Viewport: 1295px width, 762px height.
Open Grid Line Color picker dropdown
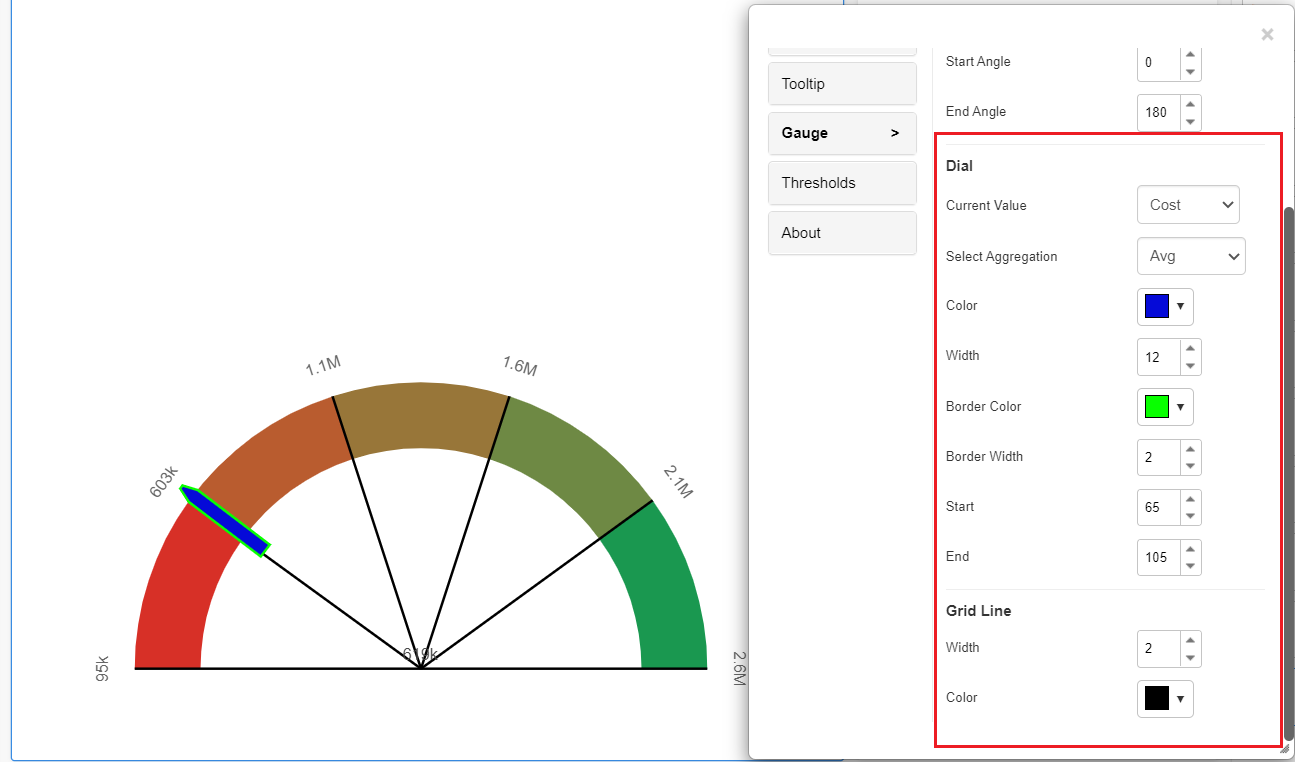(1181, 698)
